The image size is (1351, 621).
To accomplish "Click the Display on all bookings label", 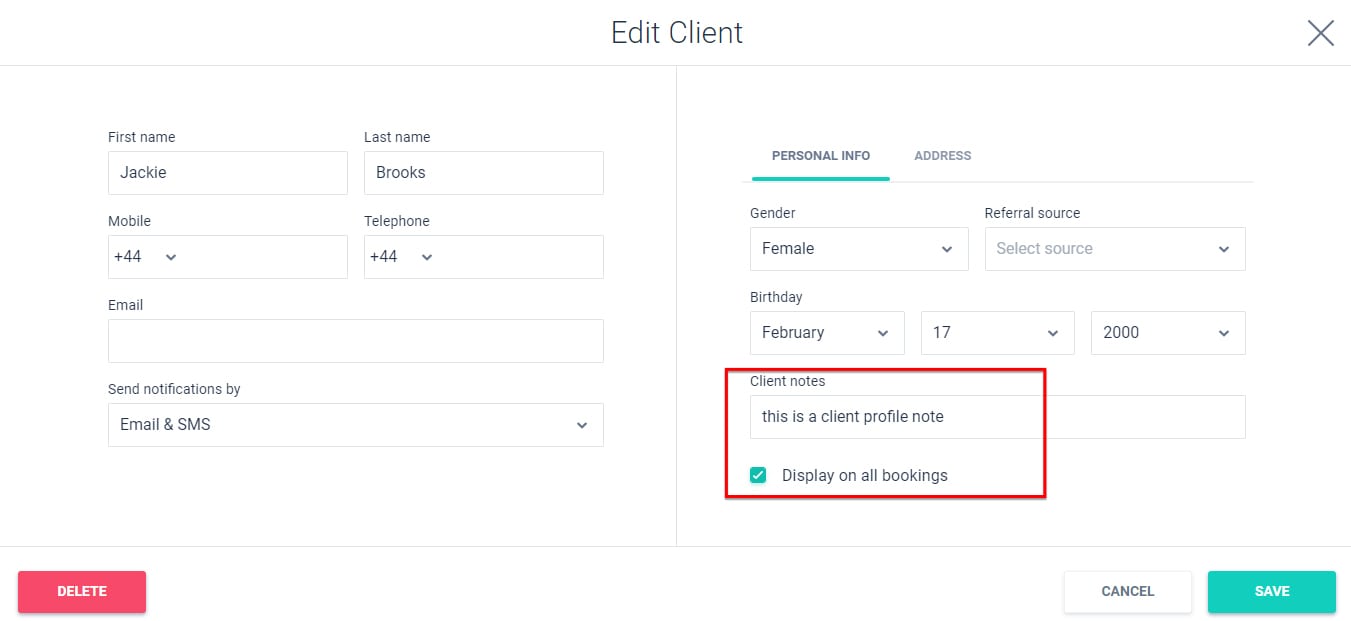I will [x=865, y=476].
